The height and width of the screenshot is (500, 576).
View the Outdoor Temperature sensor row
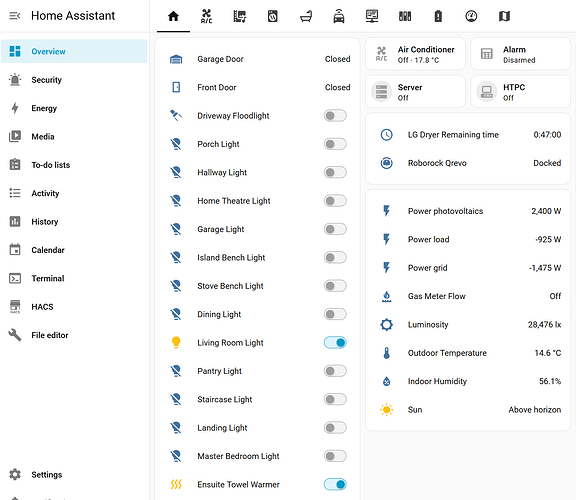468,353
